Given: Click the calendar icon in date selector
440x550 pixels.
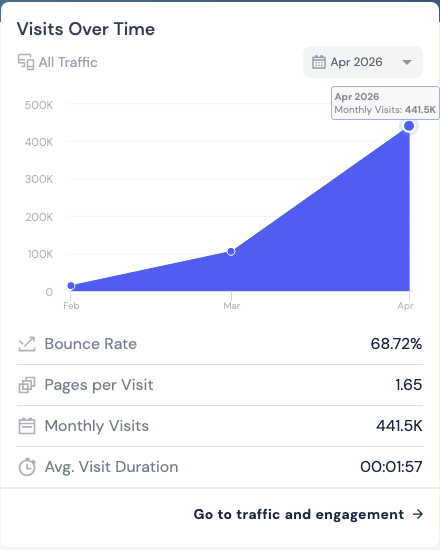Looking at the screenshot, I should tap(319, 62).
